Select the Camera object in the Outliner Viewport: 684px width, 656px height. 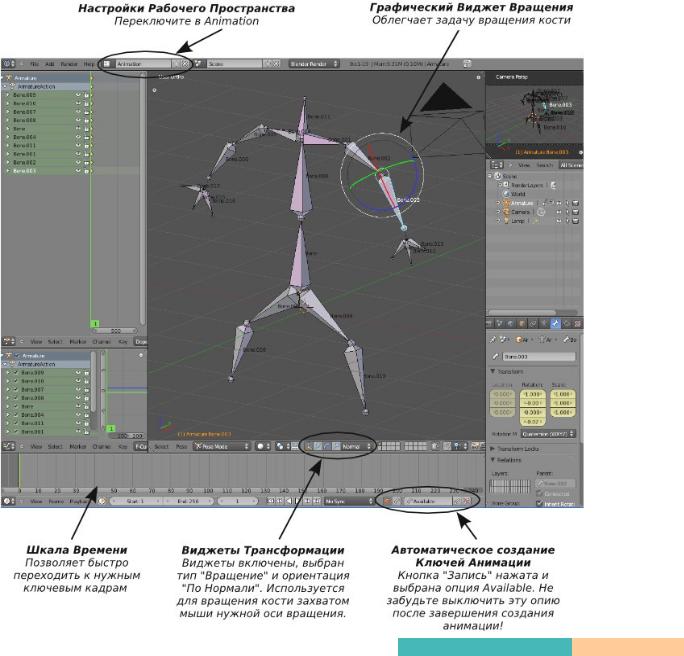tap(520, 212)
